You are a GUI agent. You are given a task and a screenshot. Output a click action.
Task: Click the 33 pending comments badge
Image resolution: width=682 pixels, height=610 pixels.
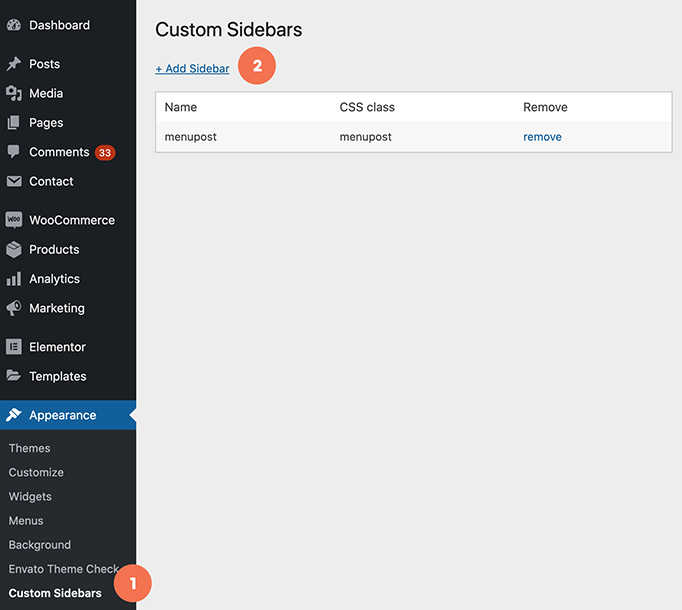(105, 153)
